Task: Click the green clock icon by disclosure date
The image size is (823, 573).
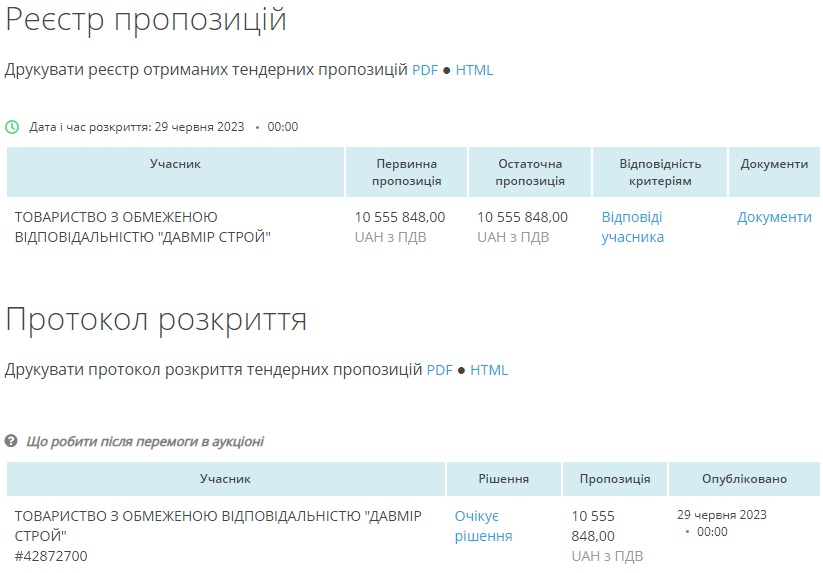Action: [x=12, y=127]
